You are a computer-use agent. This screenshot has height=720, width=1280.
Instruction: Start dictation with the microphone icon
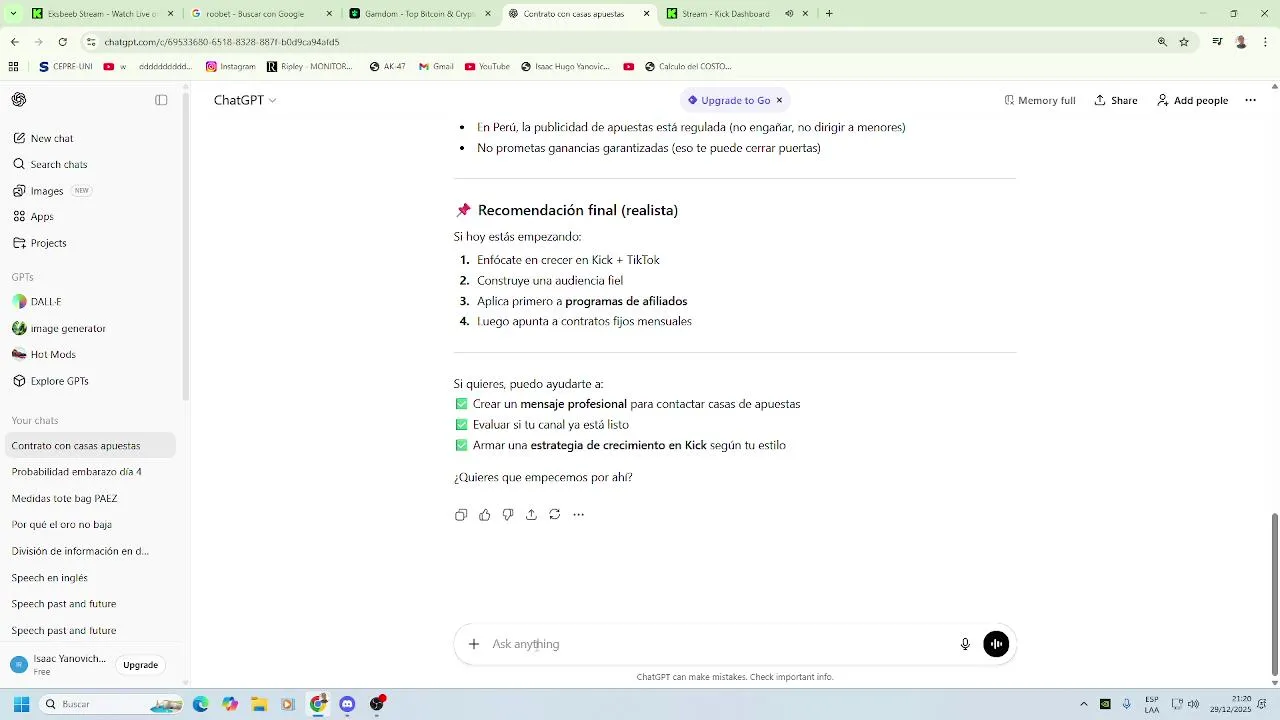click(965, 644)
